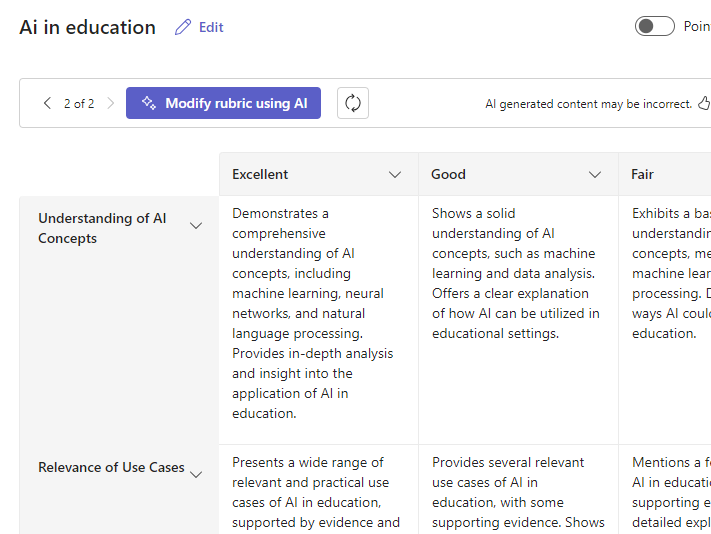This screenshot has width=711, height=534.
Task: Go to the next rubric version arrow
Action: tap(110, 103)
